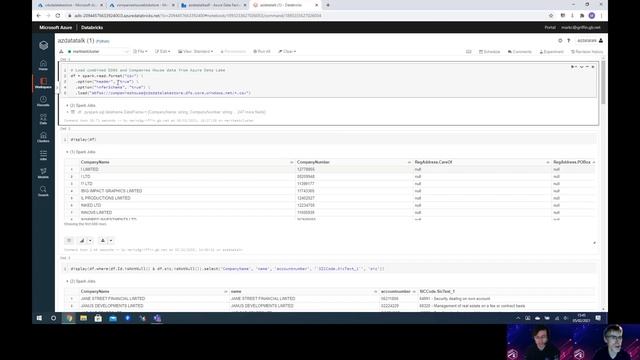The image size is (640, 360).
Task: Minimize the first notebook cell
Action: [587, 67]
